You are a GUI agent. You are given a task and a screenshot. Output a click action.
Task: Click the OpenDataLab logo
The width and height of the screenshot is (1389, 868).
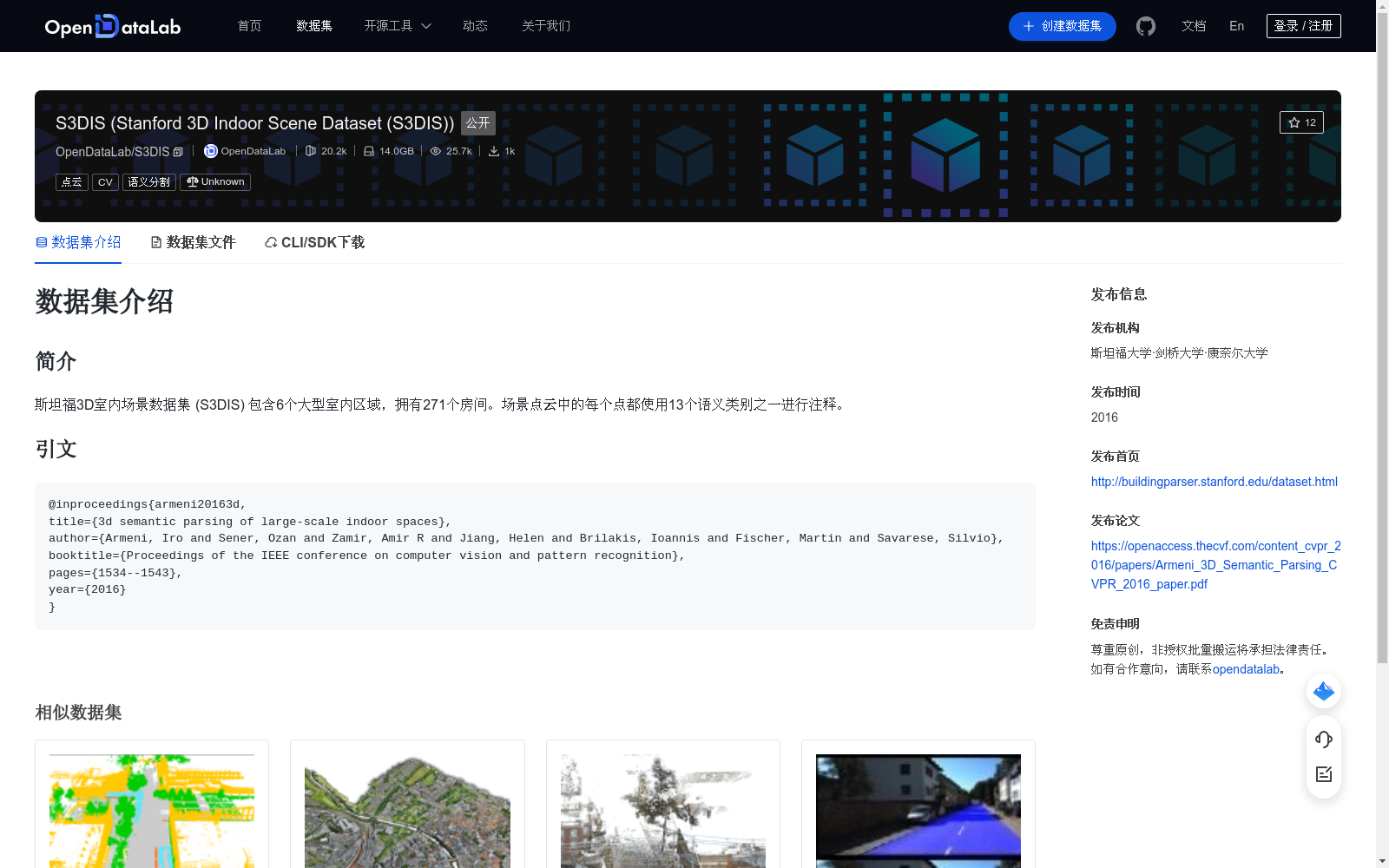pos(112,26)
